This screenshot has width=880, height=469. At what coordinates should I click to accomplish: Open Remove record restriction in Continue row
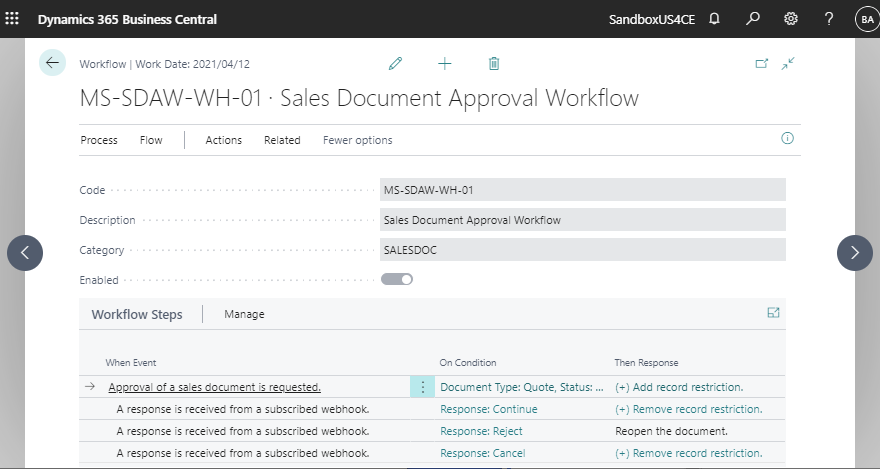click(x=689, y=409)
